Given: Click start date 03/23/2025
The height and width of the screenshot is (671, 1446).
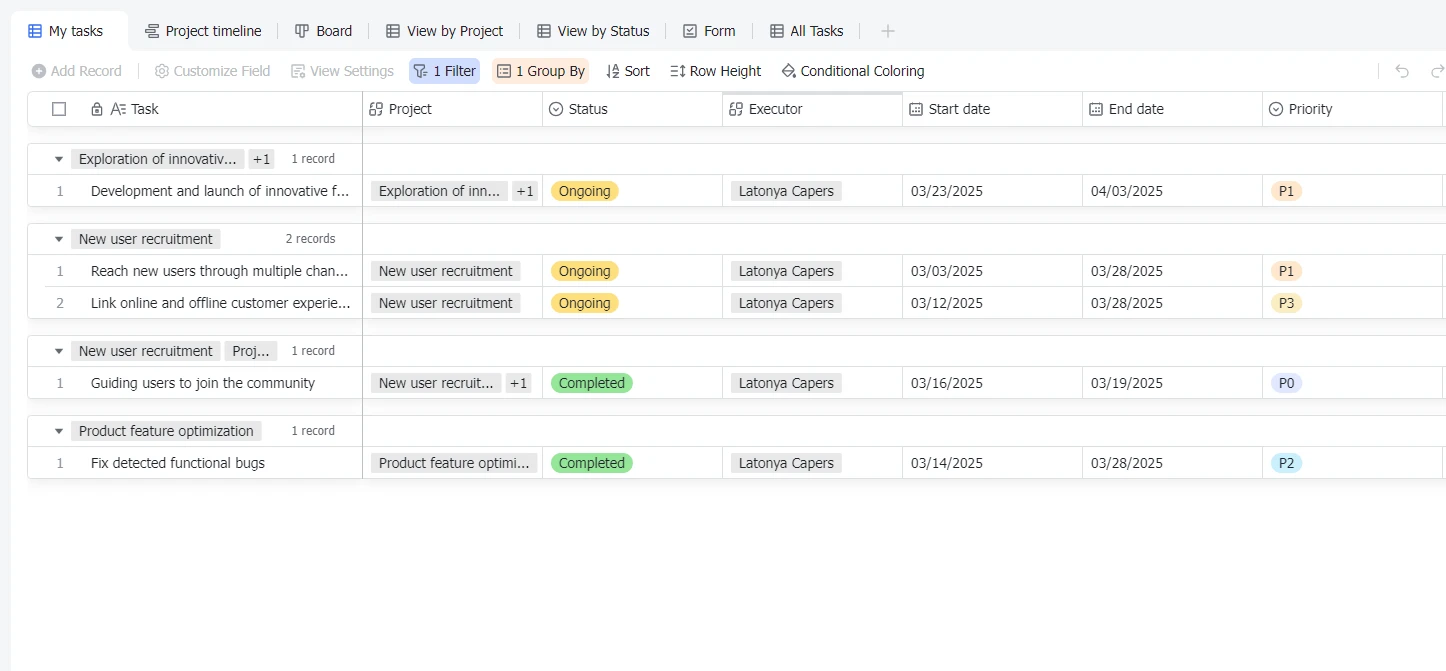Looking at the screenshot, I should pyautogui.click(x=947, y=191).
